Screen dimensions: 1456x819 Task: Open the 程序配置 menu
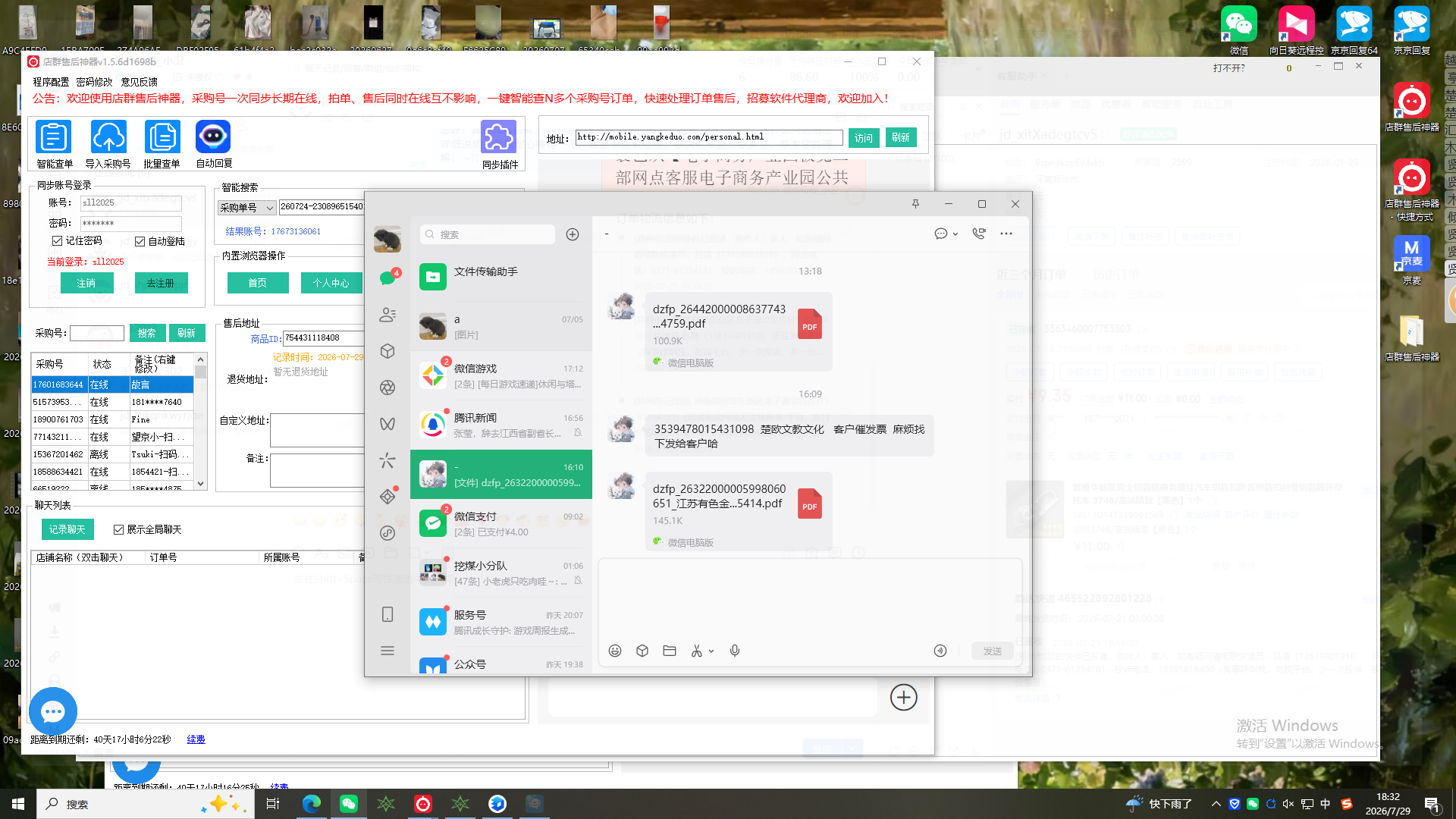click(51, 82)
